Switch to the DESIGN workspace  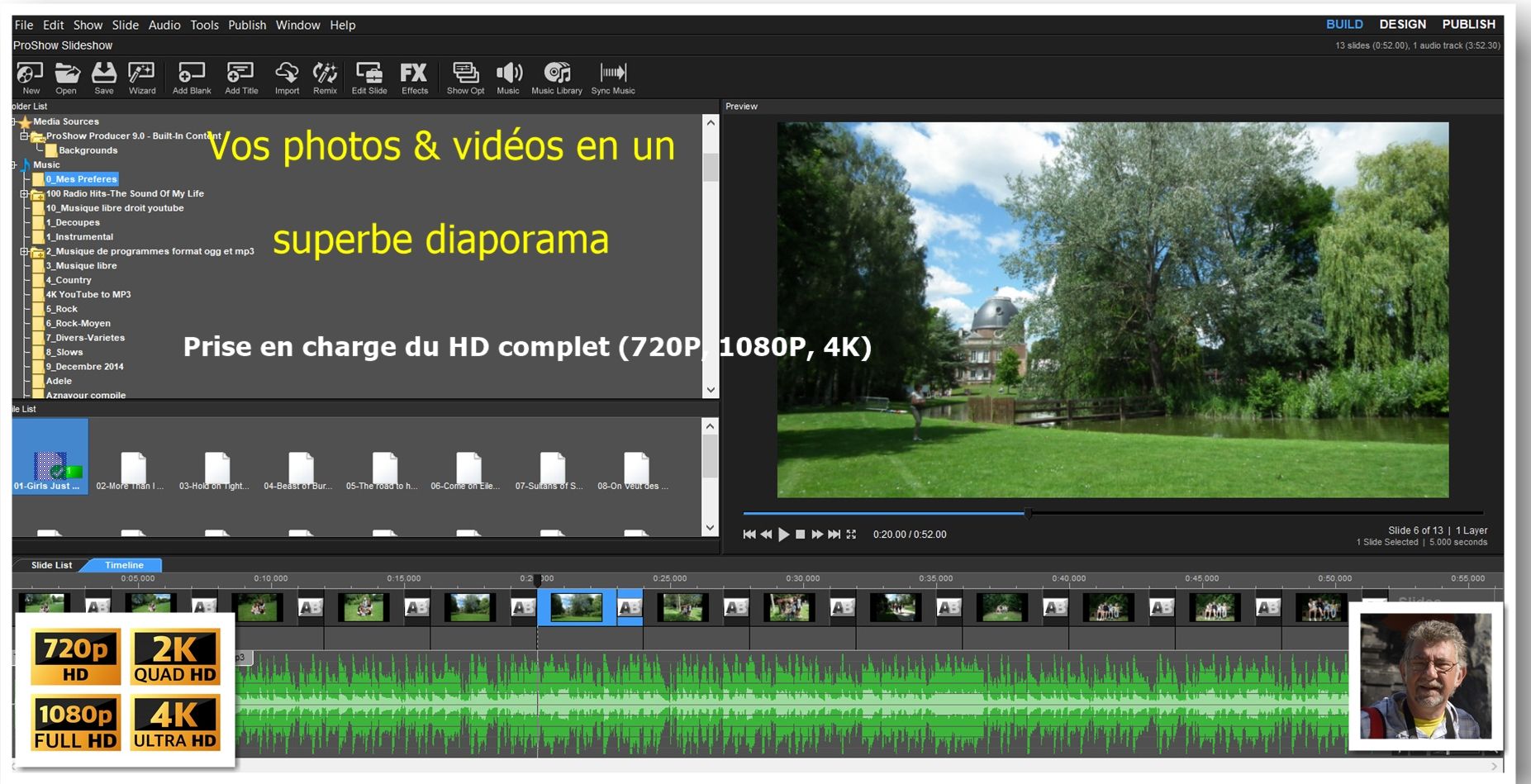tap(1402, 24)
